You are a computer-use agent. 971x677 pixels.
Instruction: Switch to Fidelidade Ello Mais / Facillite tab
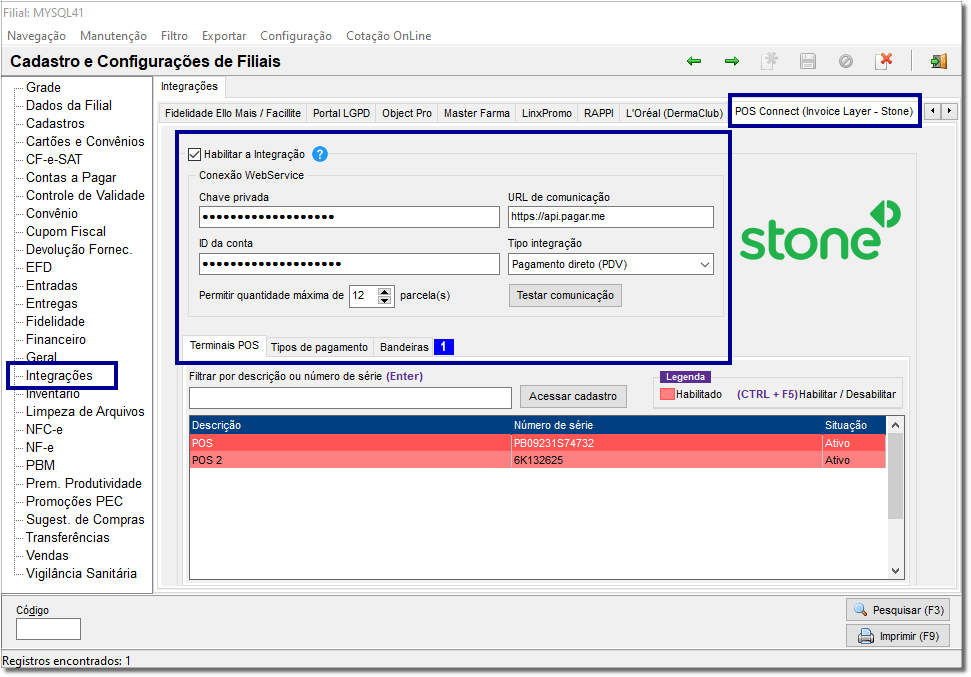[233, 113]
